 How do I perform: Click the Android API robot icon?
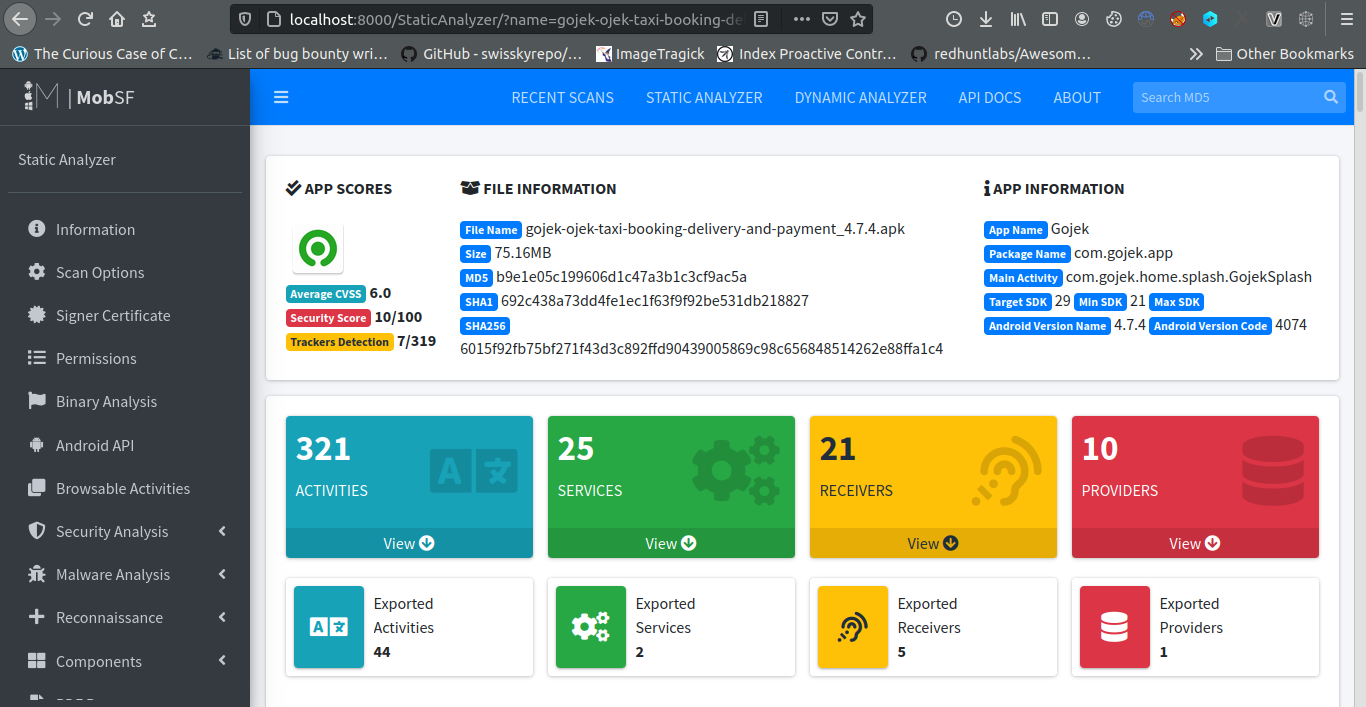pyautogui.click(x=37, y=445)
